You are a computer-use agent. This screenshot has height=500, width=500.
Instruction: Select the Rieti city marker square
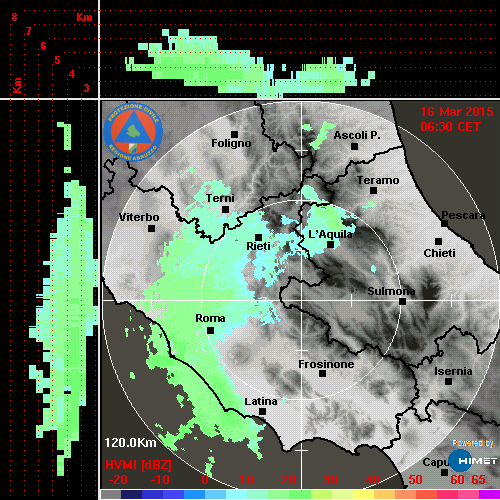coord(258,237)
